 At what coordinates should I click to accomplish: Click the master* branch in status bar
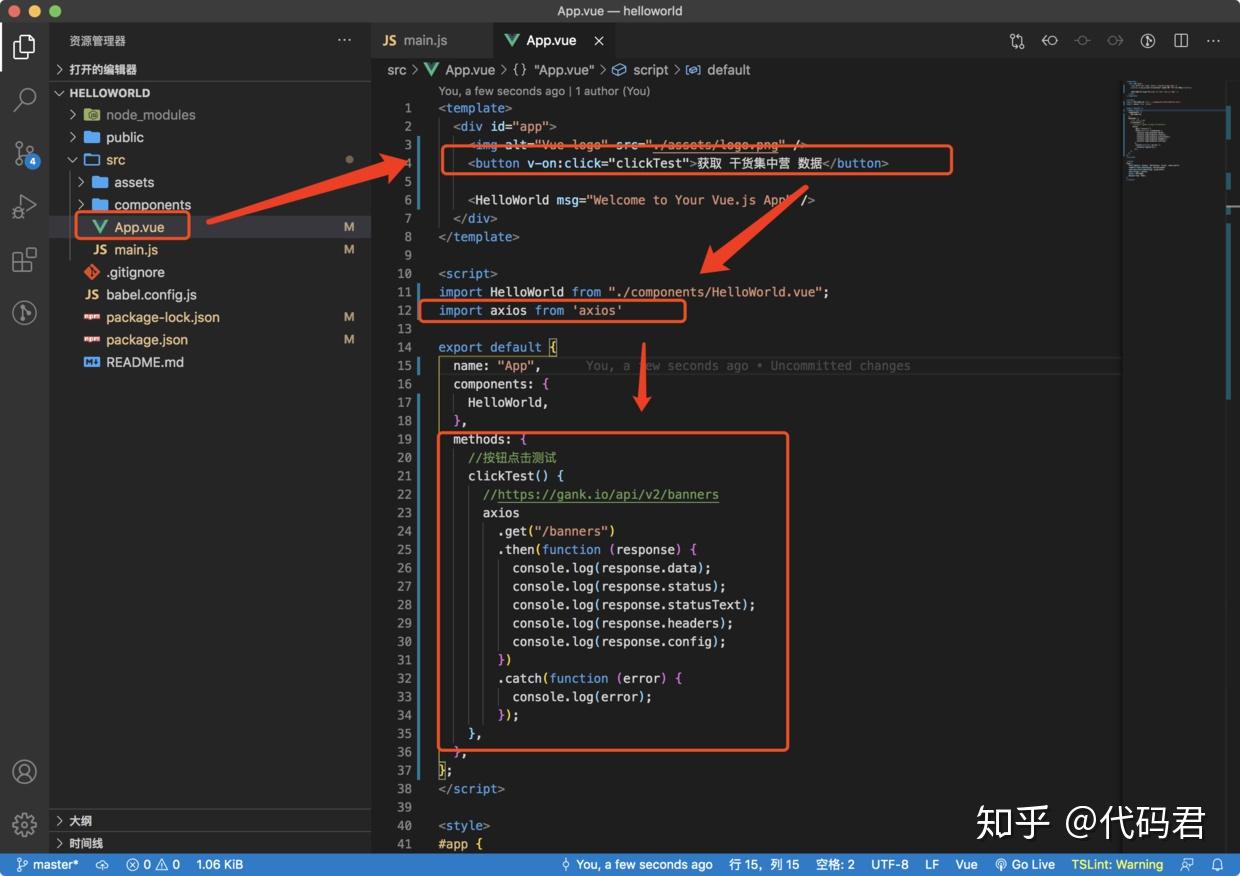(x=47, y=865)
